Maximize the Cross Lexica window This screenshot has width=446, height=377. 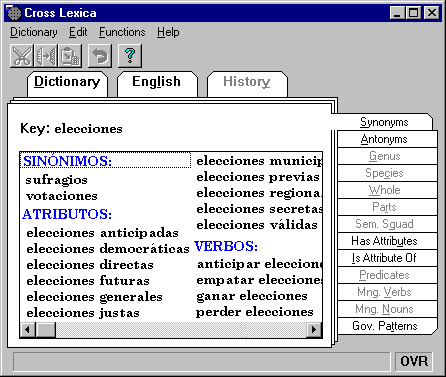click(413, 13)
